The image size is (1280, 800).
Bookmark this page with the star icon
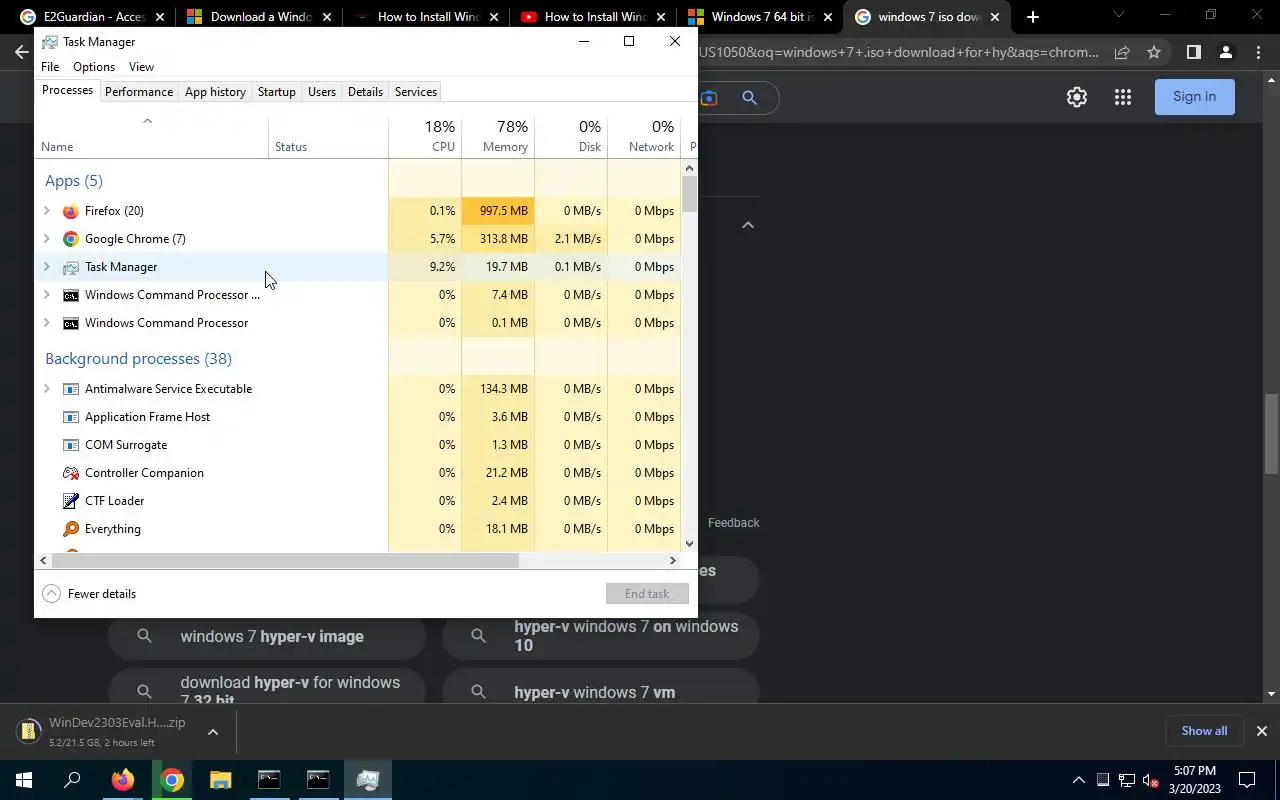1154,52
